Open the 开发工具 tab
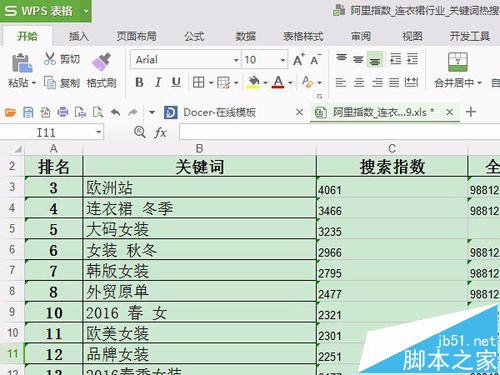Image resolution: width=500 pixels, height=375 pixels. pyautogui.click(x=470, y=36)
